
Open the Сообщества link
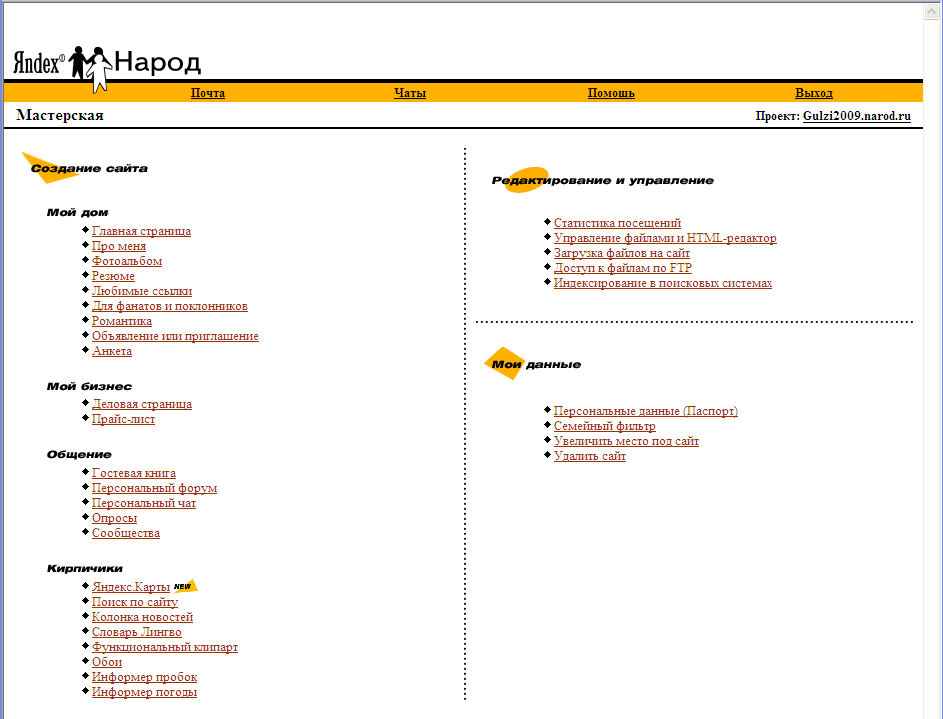126,533
